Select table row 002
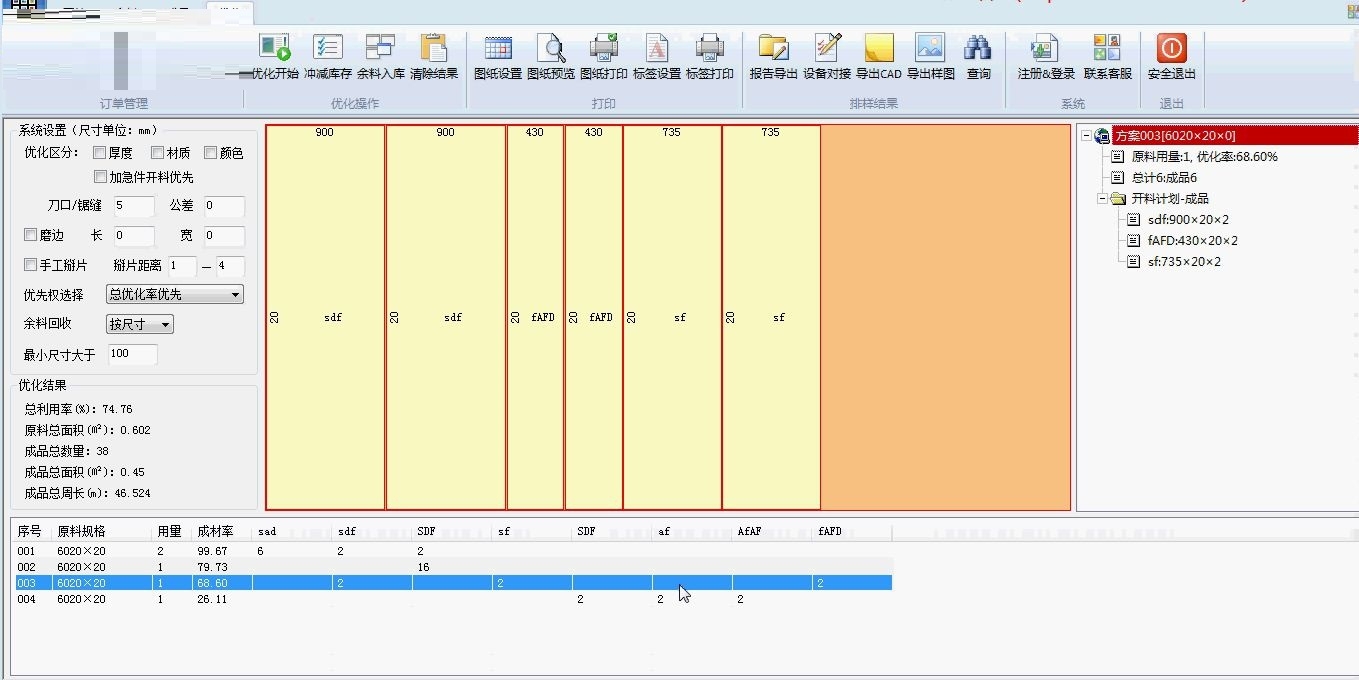The image size is (1359, 680). [x=452, y=567]
